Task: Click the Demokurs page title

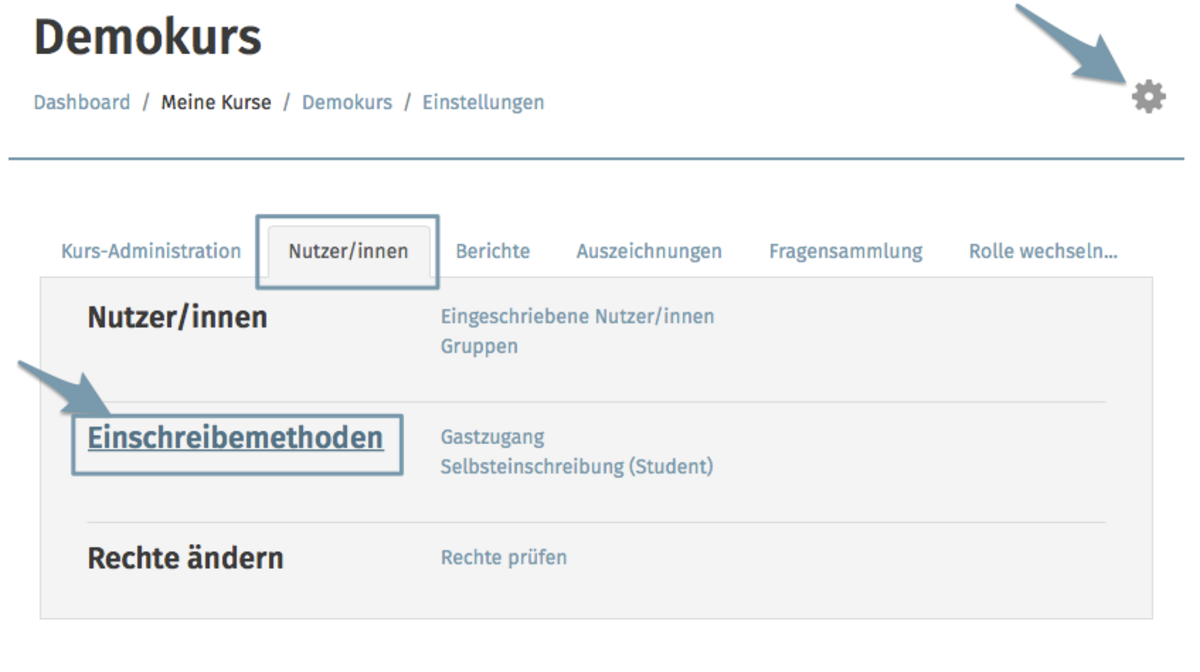Action: pos(148,38)
